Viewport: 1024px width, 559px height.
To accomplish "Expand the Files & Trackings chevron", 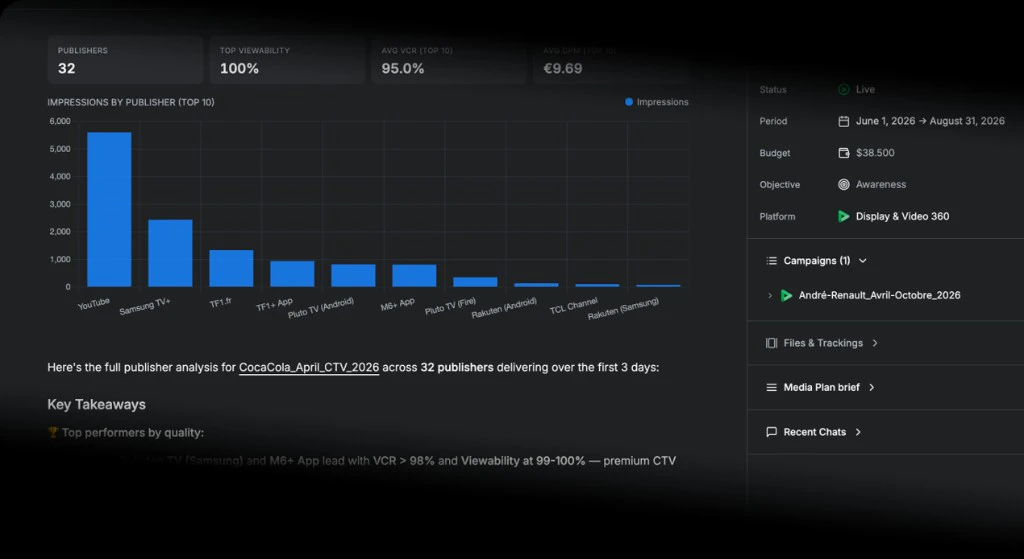I will click(x=875, y=343).
